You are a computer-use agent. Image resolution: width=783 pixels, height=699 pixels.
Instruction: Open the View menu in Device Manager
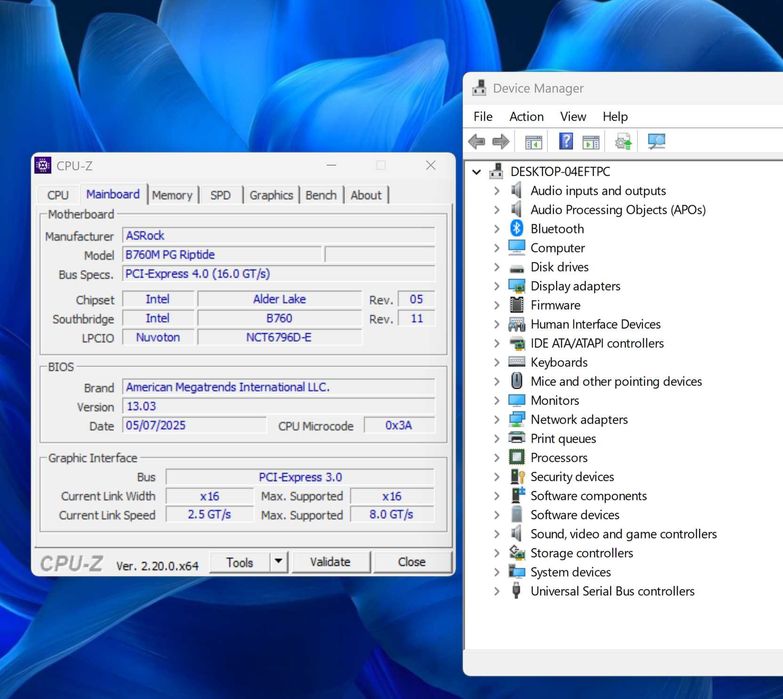coord(573,116)
